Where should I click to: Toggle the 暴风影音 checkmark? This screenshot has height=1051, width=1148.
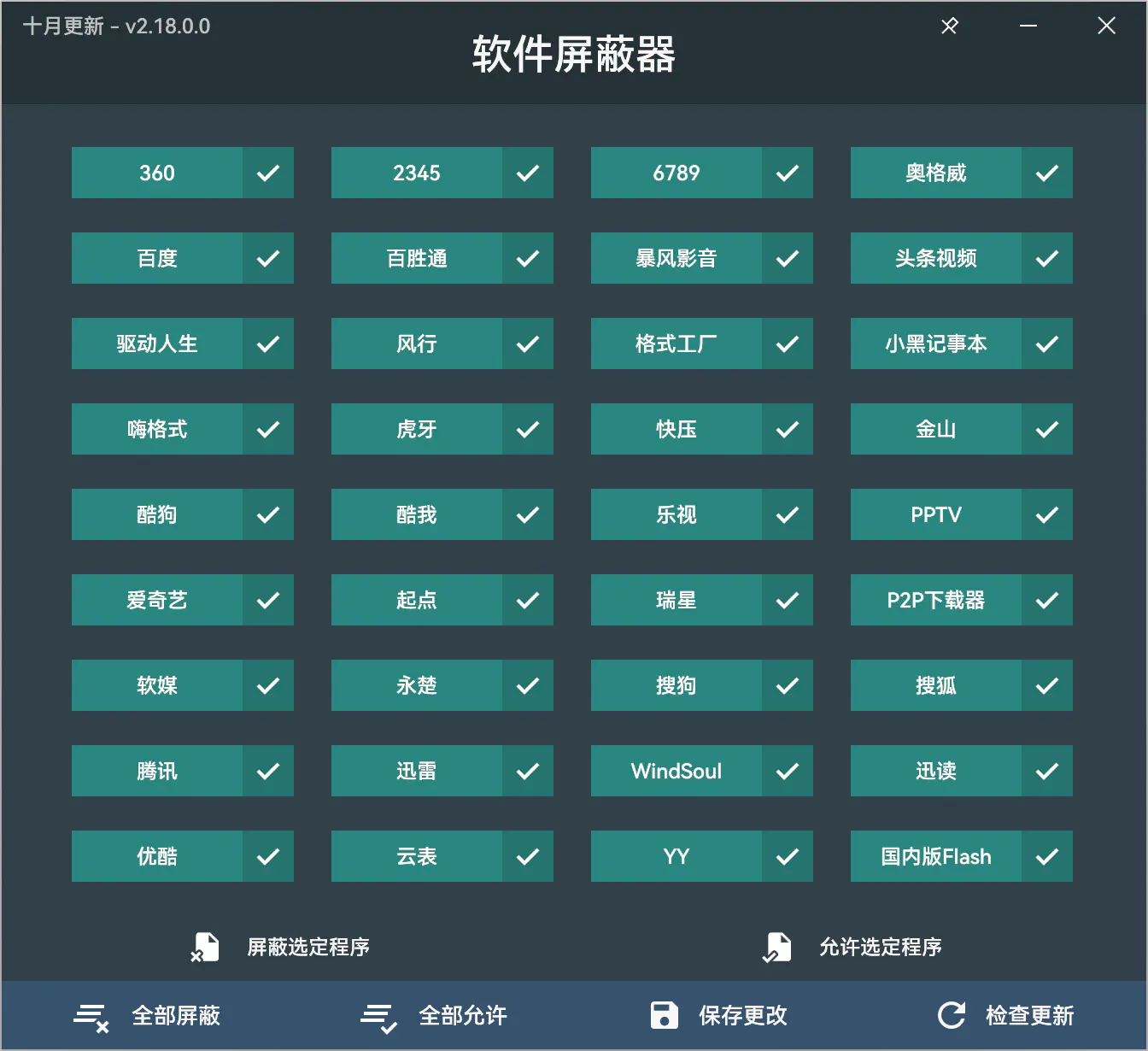788,258
